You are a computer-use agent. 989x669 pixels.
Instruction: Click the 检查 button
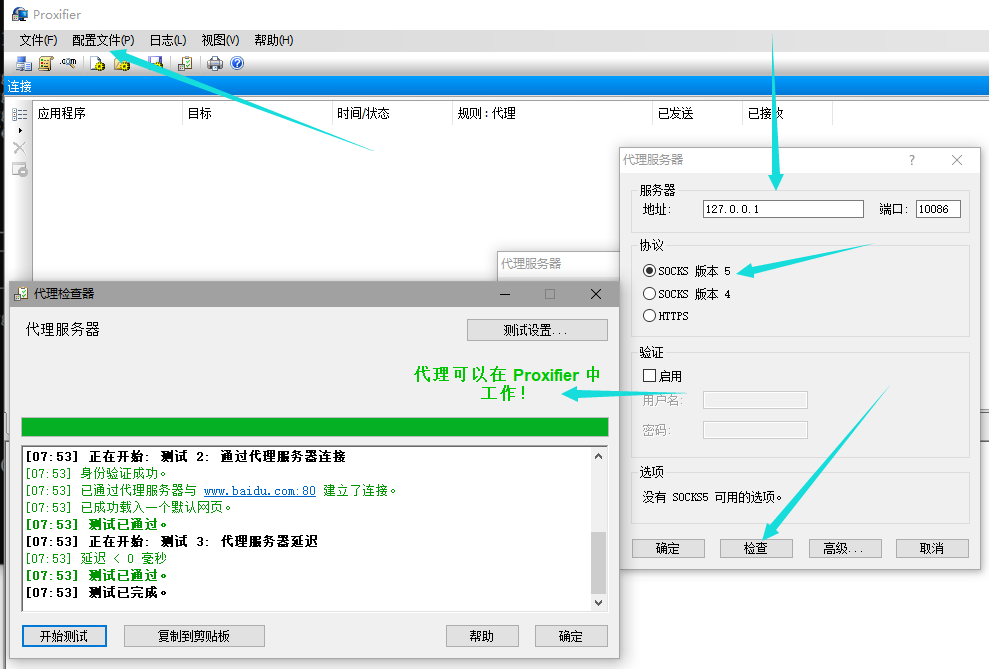tap(756, 549)
